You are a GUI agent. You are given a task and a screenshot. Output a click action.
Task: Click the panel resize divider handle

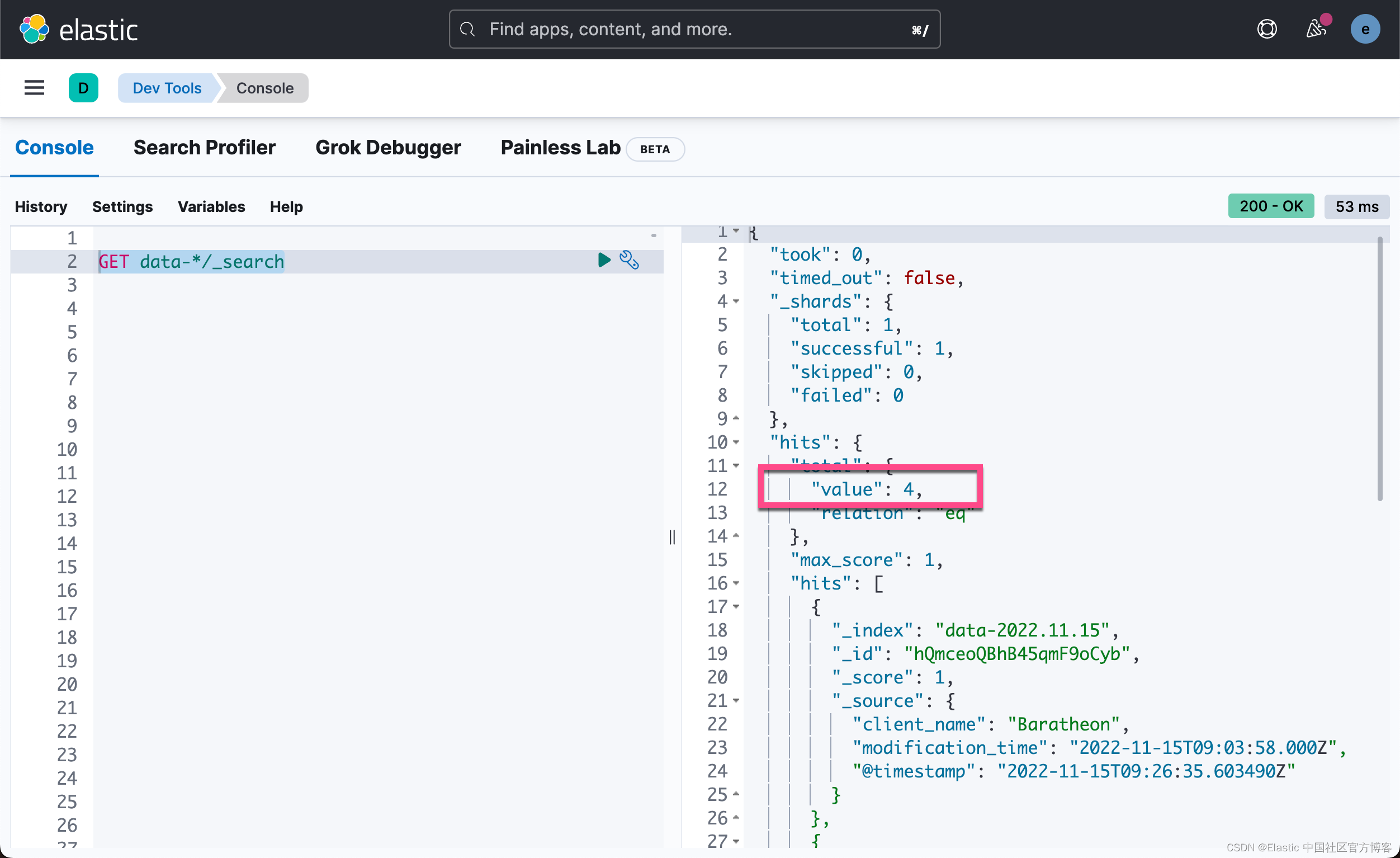click(672, 538)
